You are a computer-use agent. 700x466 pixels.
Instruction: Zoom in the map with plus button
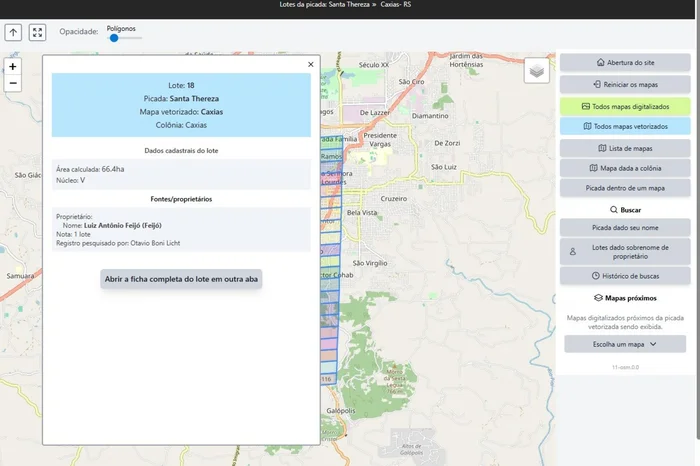click(13, 66)
